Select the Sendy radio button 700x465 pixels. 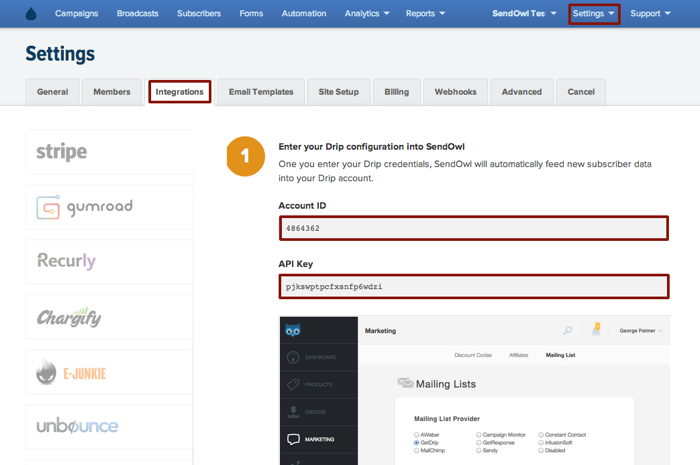479,450
